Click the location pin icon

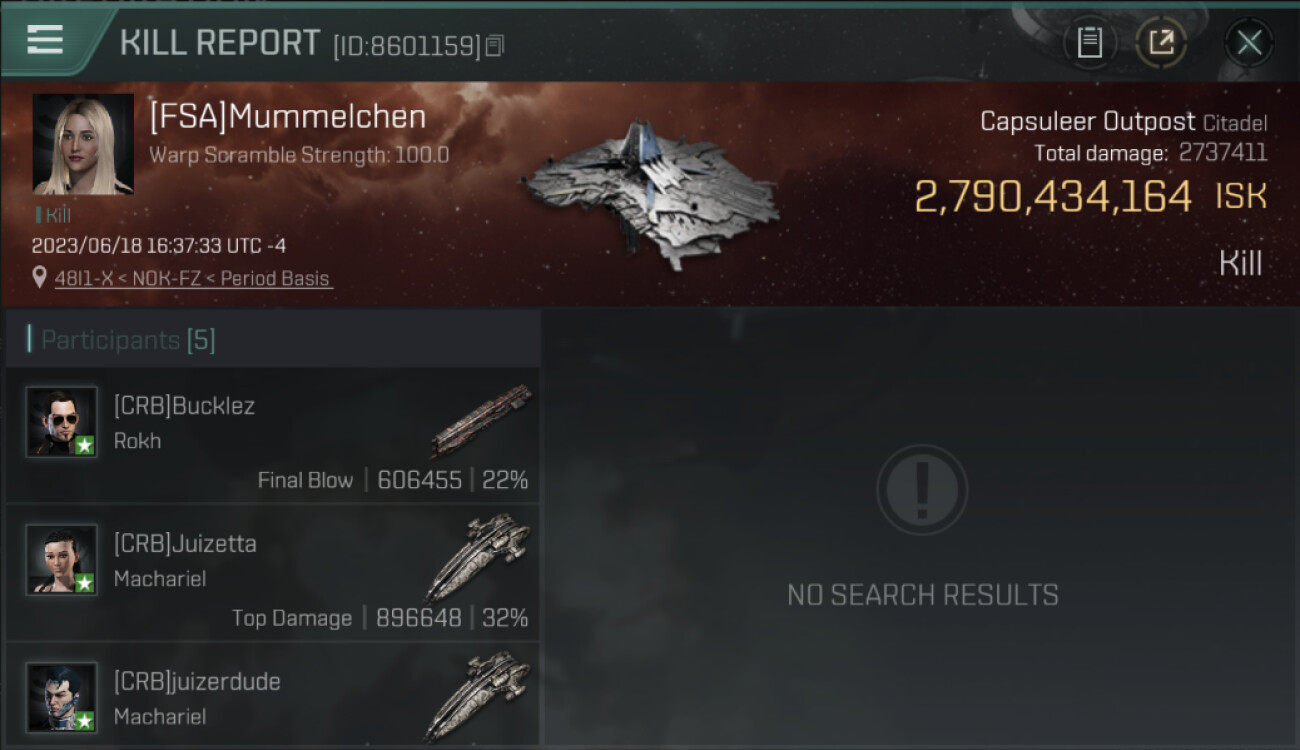[39, 278]
